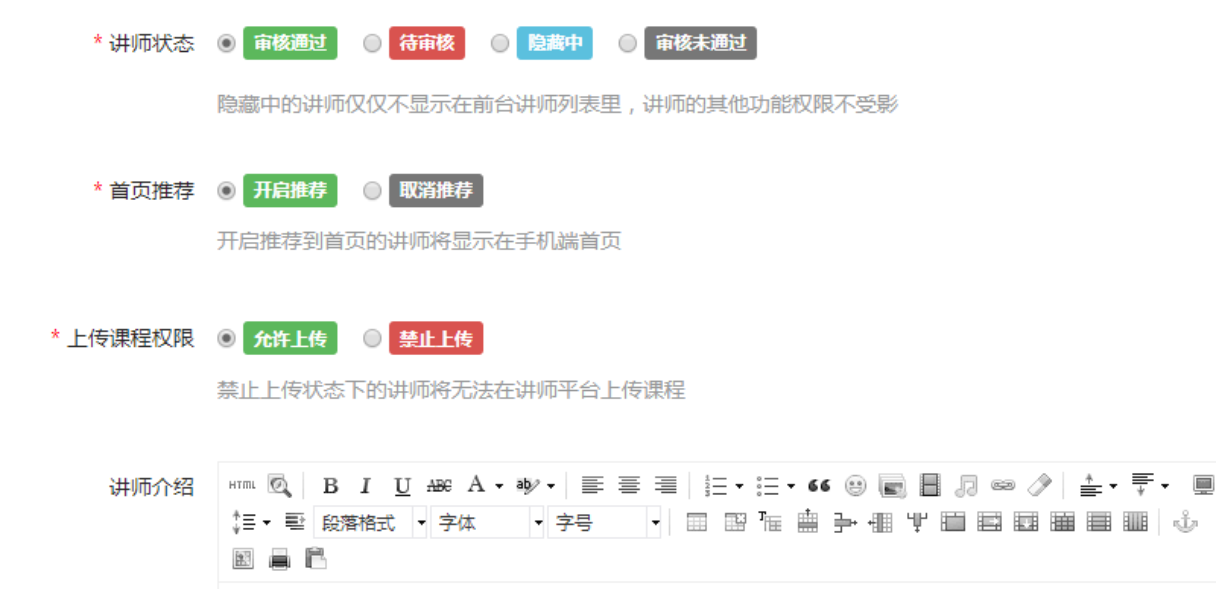
Task: Open the emoticon picker
Action: pyautogui.click(x=855, y=486)
